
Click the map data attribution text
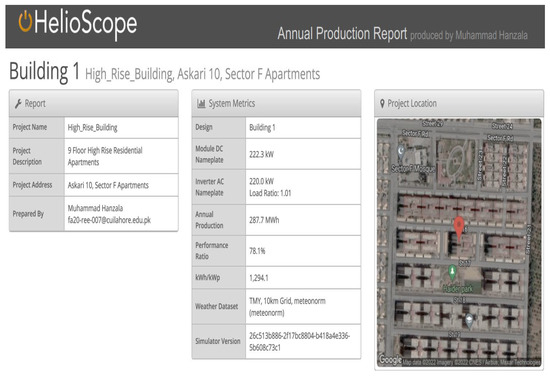point(471,362)
